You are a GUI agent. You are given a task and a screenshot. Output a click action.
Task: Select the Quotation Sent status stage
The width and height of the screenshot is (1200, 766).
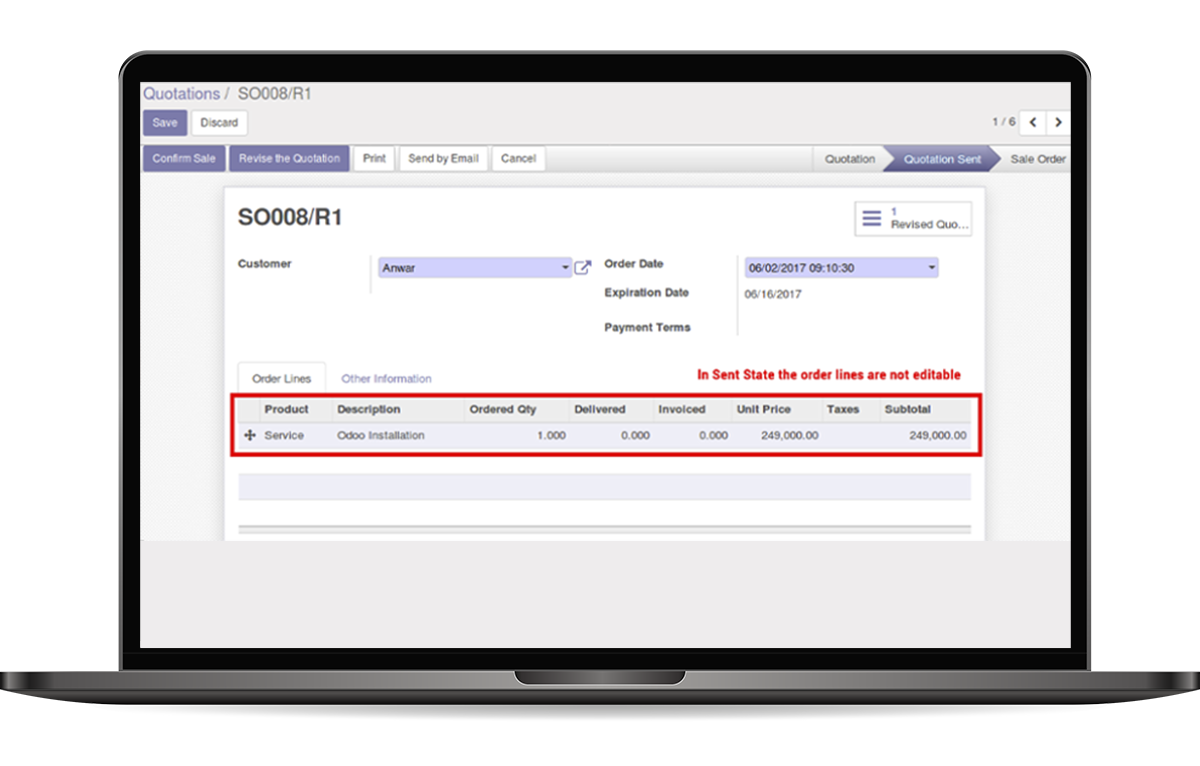click(942, 159)
